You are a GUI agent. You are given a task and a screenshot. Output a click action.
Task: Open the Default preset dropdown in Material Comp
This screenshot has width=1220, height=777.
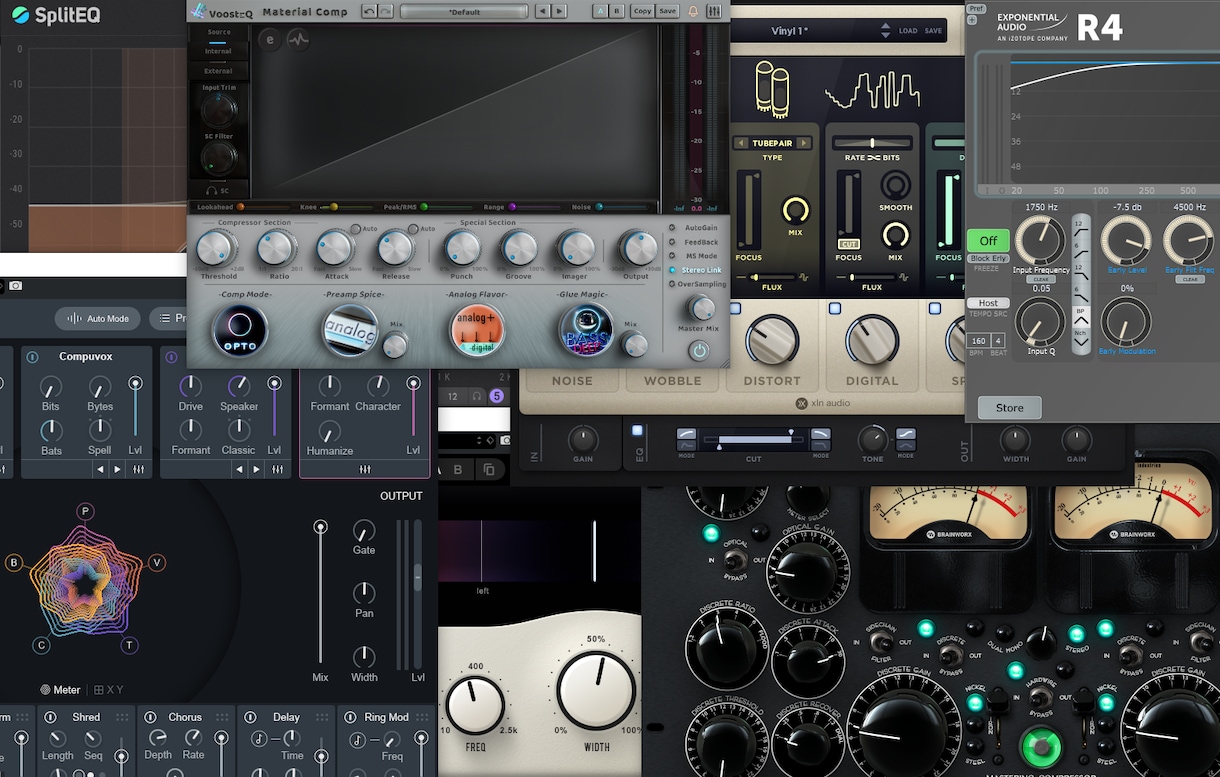pos(463,11)
